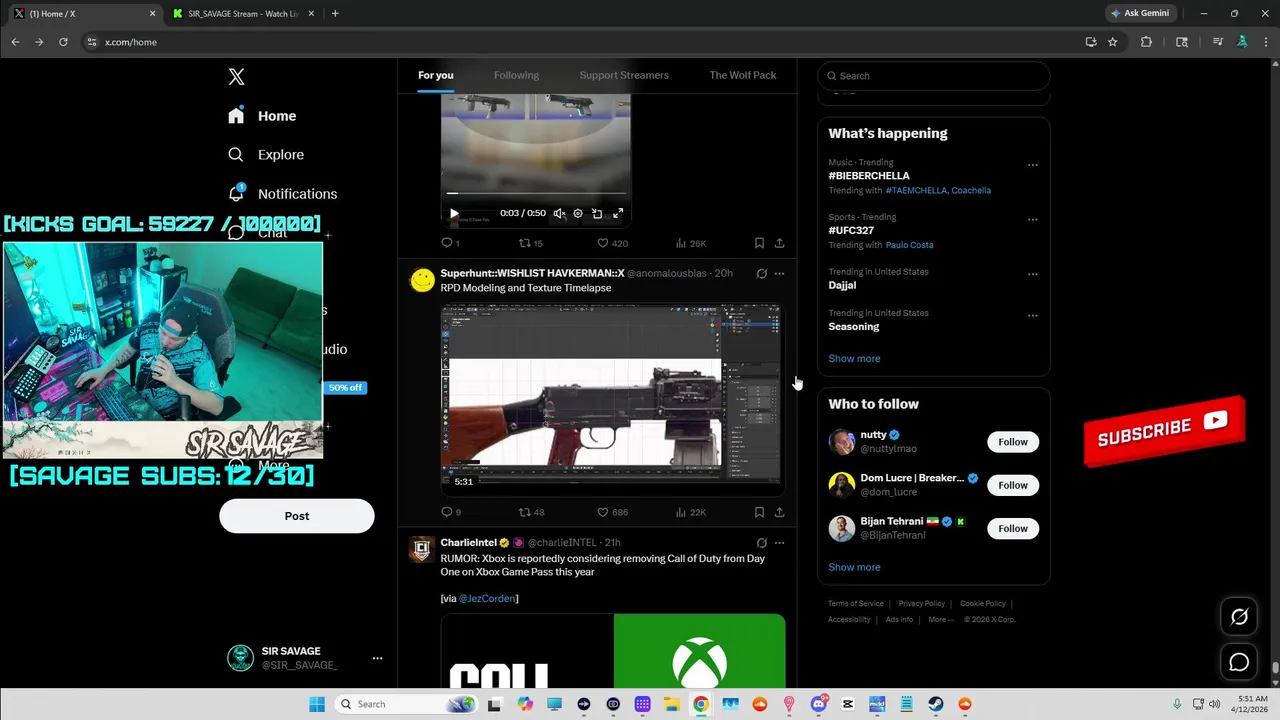Image resolution: width=1280 pixels, height=720 pixels.
Task: Open Notifications in X sidebar
Action: [282, 194]
